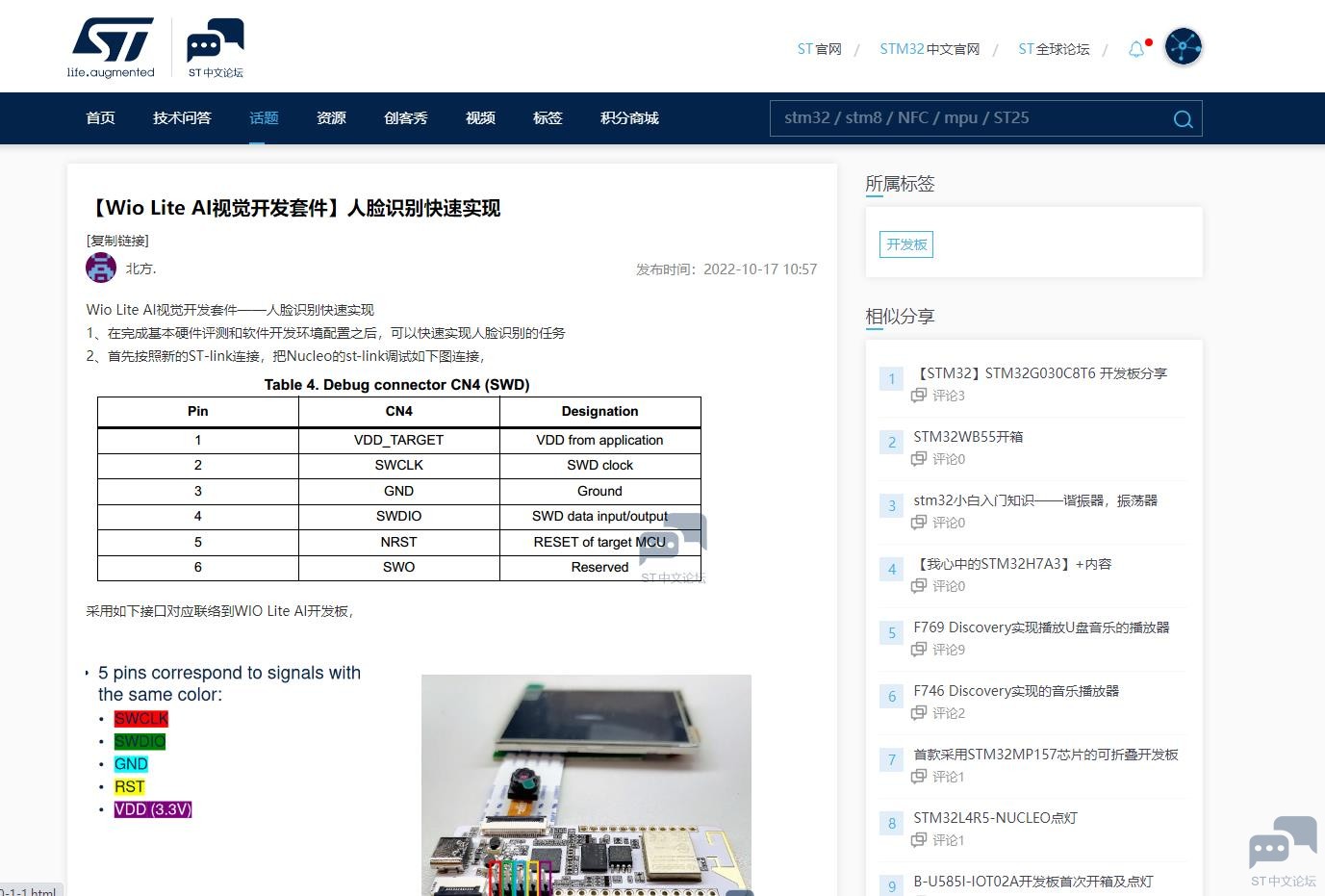Click comment icon under stm32小白入门知识
The height and width of the screenshot is (896, 1325).
tap(919, 522)
